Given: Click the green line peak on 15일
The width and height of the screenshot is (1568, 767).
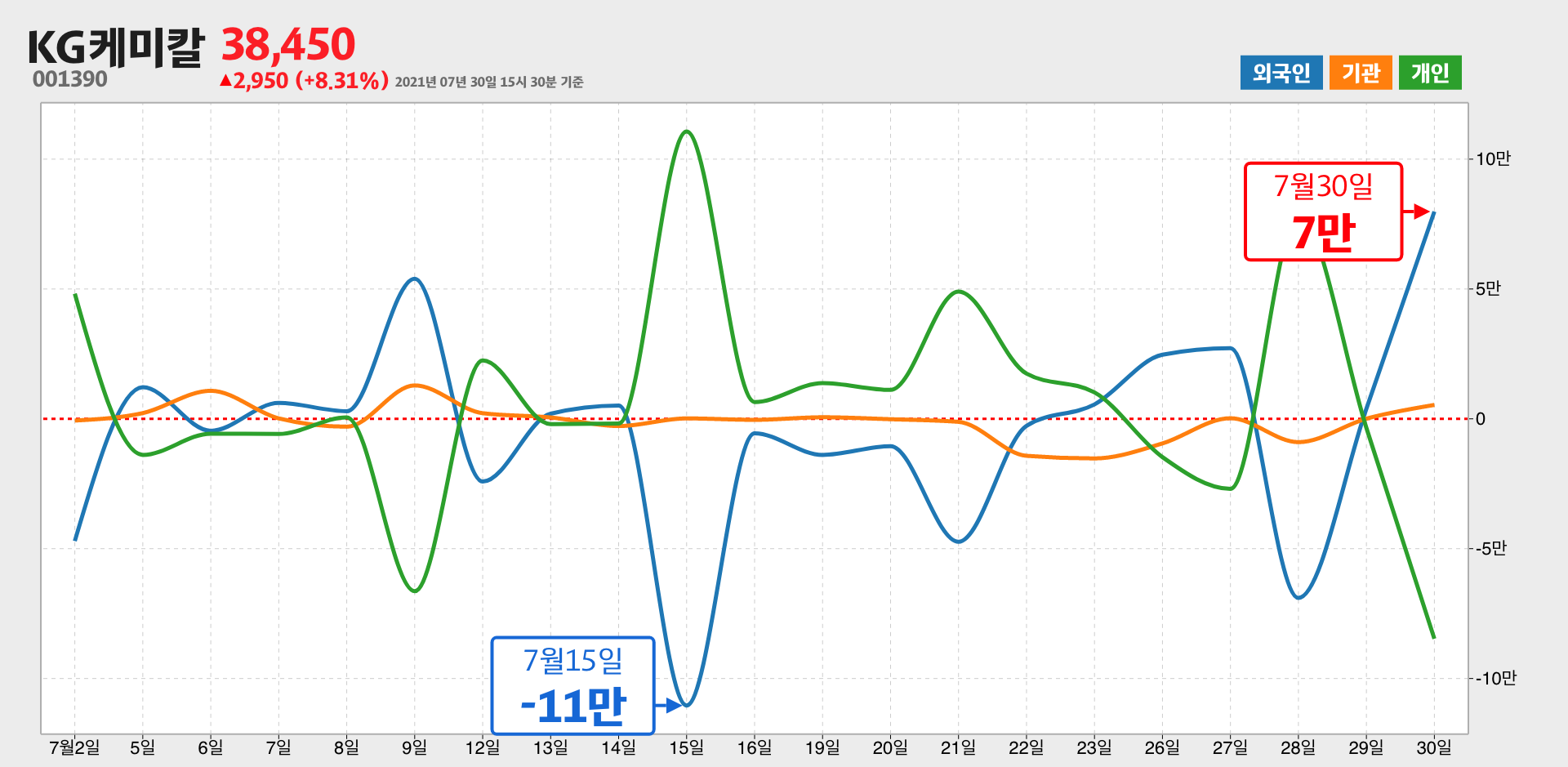Looking at the screenshot, I should 687,132.
